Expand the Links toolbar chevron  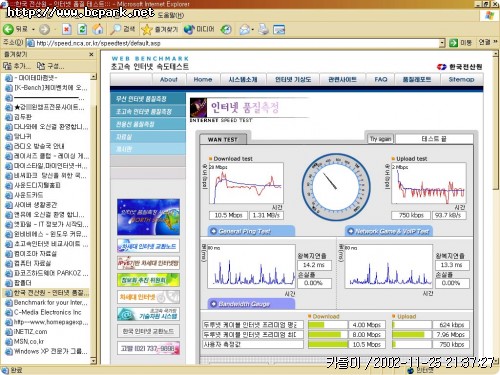click(x=495, y=42)
